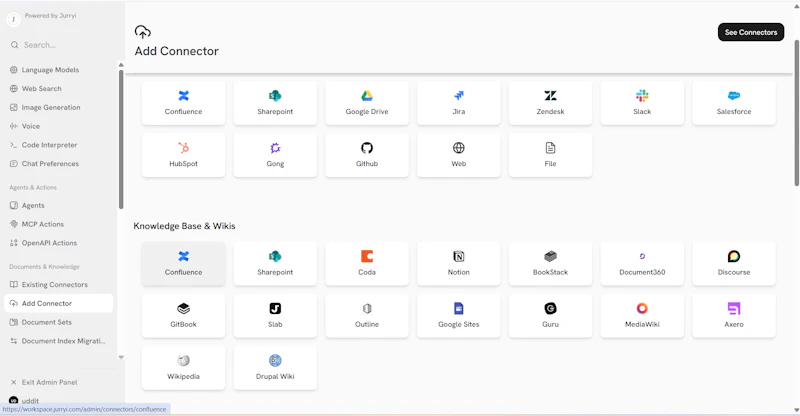
Task: Choose the Discourse connector
Action: click(734, 263)
